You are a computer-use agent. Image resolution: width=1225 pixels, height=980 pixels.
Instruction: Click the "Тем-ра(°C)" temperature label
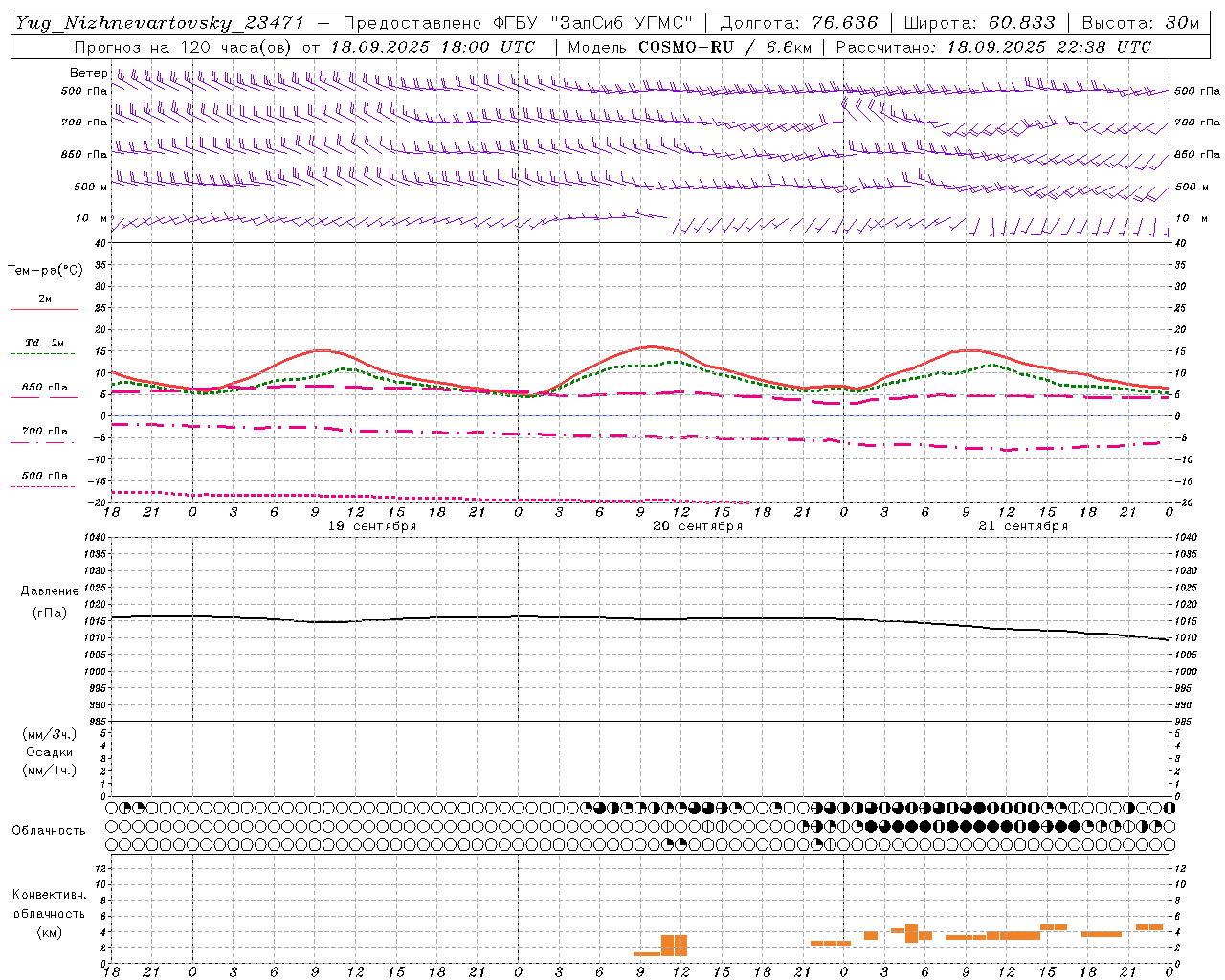(45, 271)
